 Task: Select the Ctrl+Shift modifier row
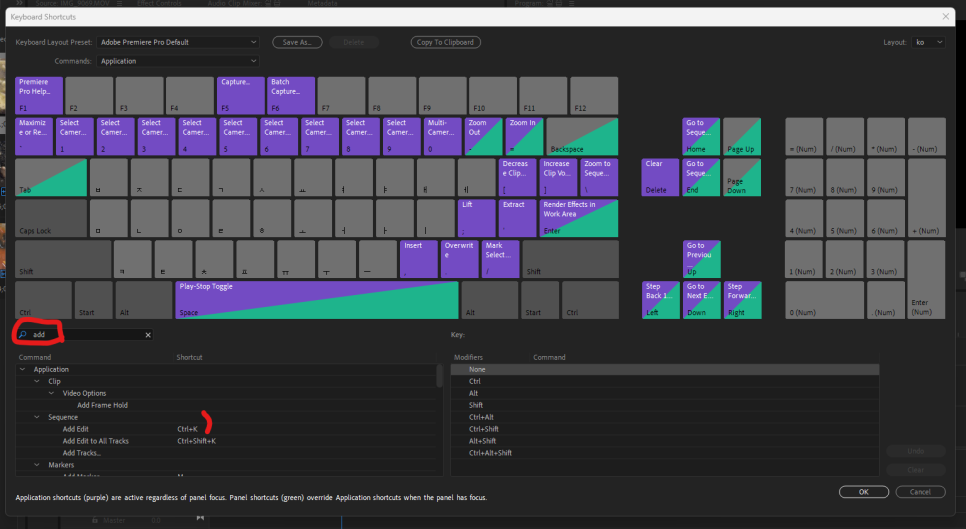(x=665, y=429)
